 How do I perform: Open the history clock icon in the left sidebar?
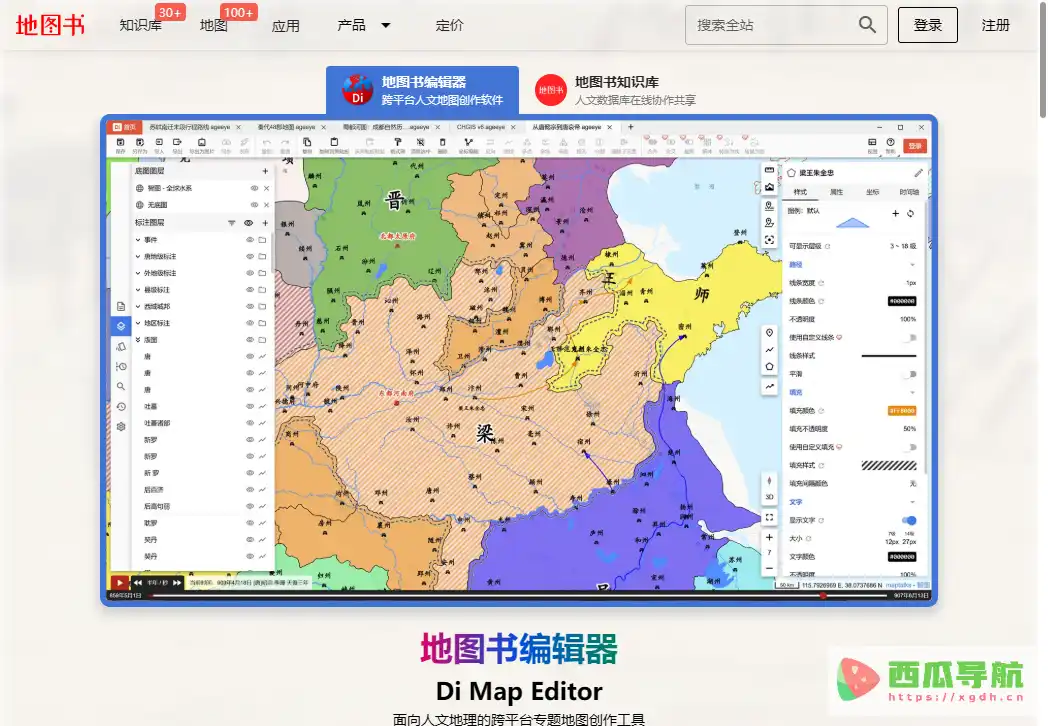coord(121,406)
